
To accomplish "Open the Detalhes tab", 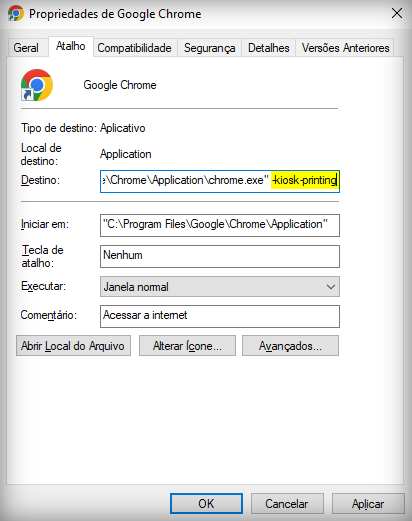I will click(268, 48).
